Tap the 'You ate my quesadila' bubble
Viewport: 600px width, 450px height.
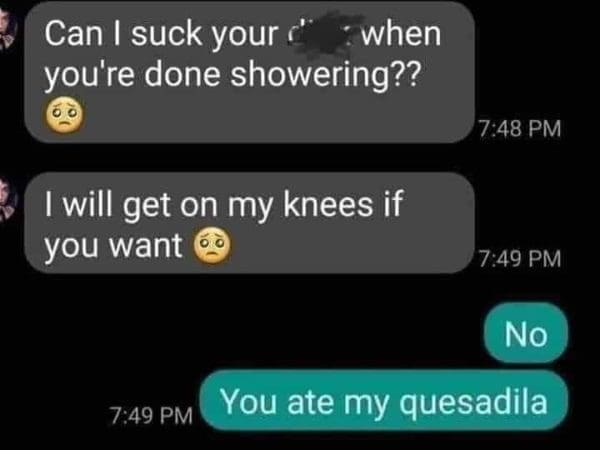point(384,401)
